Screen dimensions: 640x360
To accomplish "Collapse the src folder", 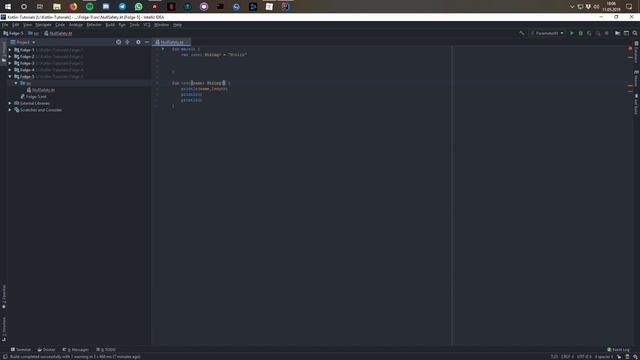I will 16,83.
